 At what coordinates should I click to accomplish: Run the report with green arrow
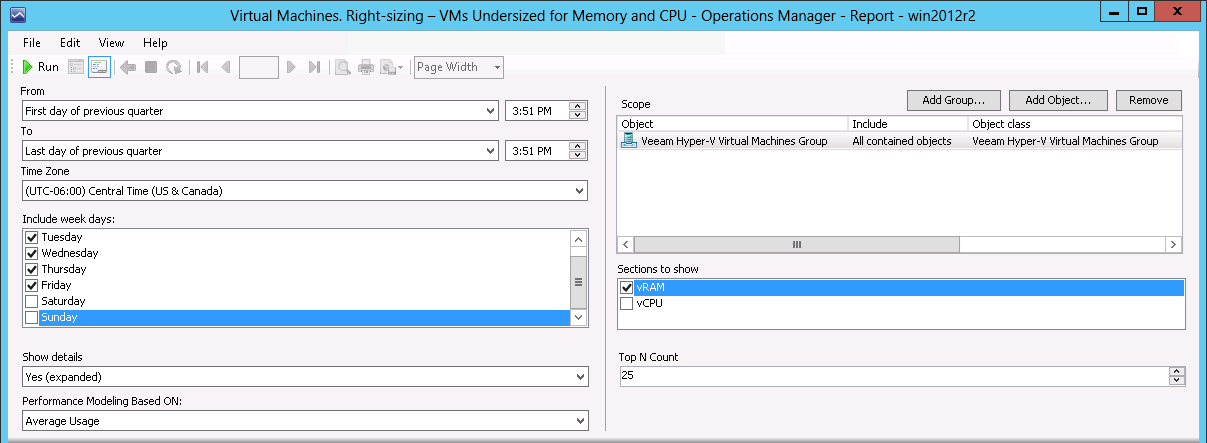(40, 67)
